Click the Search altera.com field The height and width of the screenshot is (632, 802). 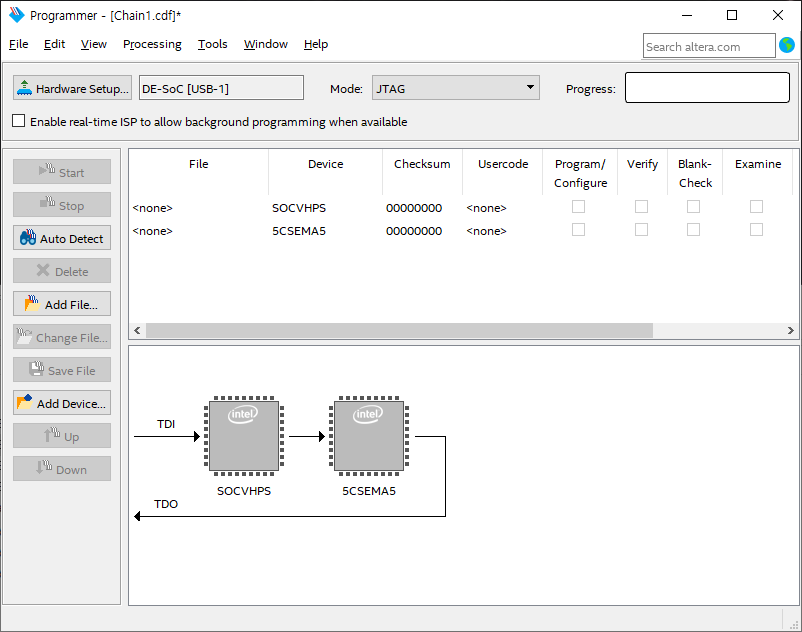point(709,46)
